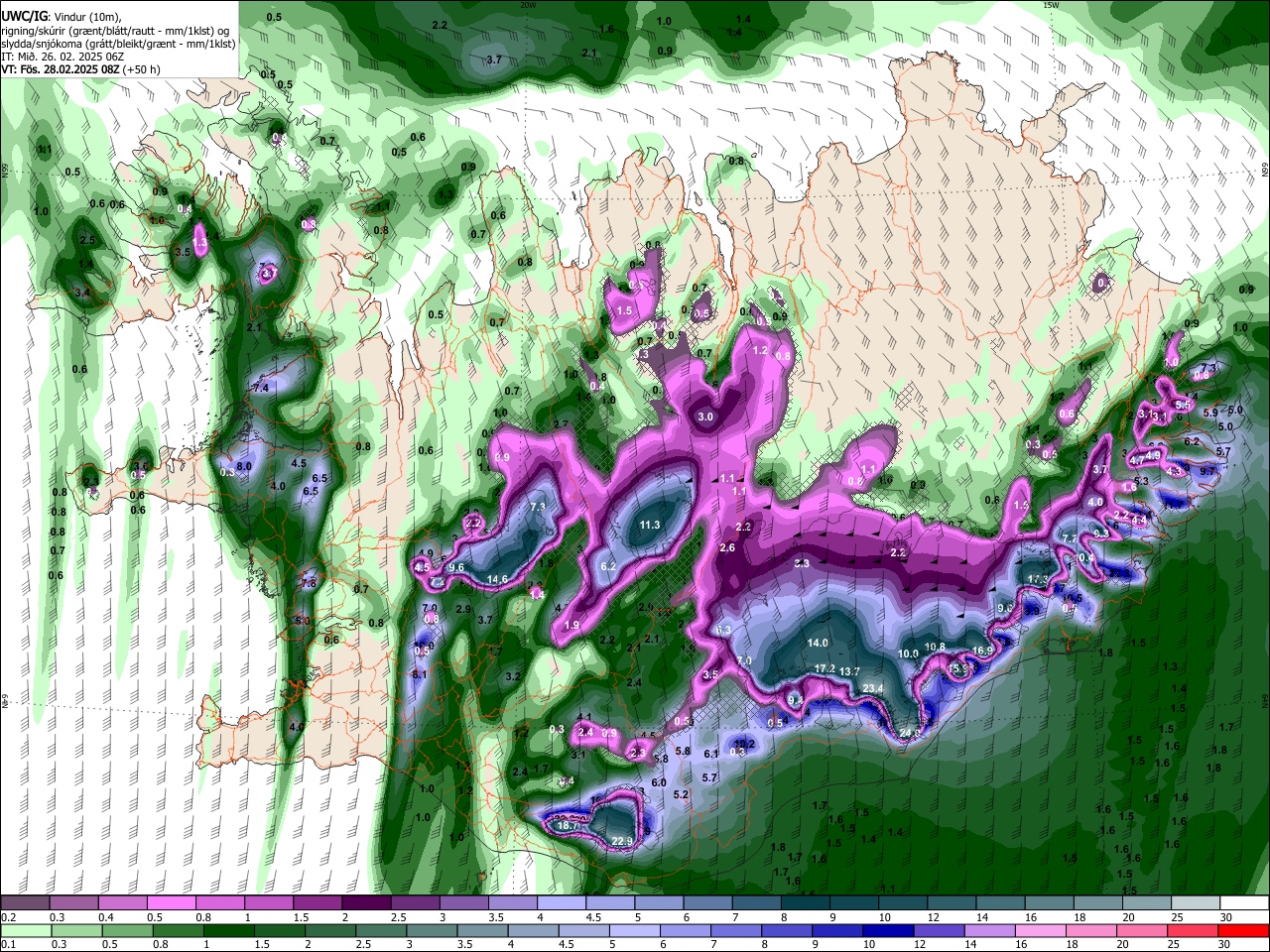Screen dimensions: 1270x952
Task: Click the '14.0' value label
Action: [x=818, y=643]
